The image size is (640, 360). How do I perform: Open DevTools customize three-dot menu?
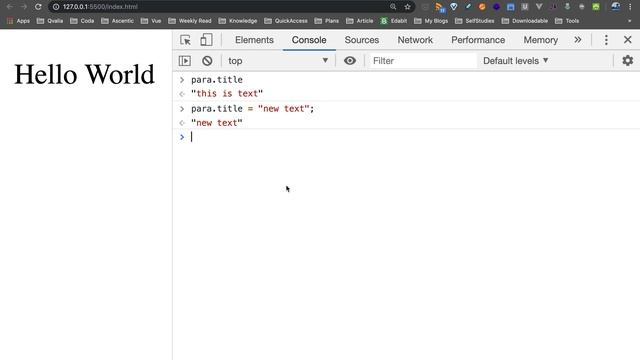pos(606,40)
